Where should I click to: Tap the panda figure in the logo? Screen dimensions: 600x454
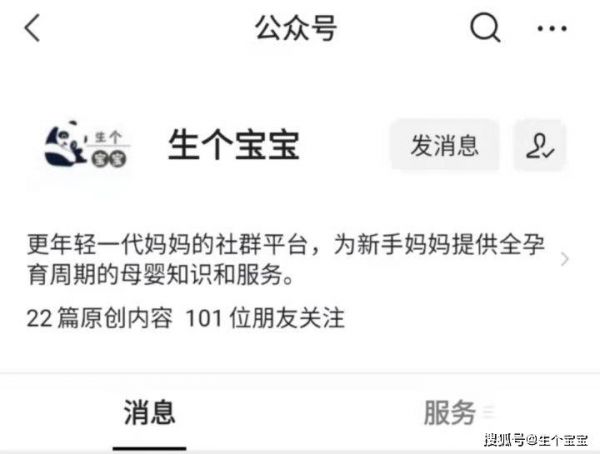[x=64, y=144]
